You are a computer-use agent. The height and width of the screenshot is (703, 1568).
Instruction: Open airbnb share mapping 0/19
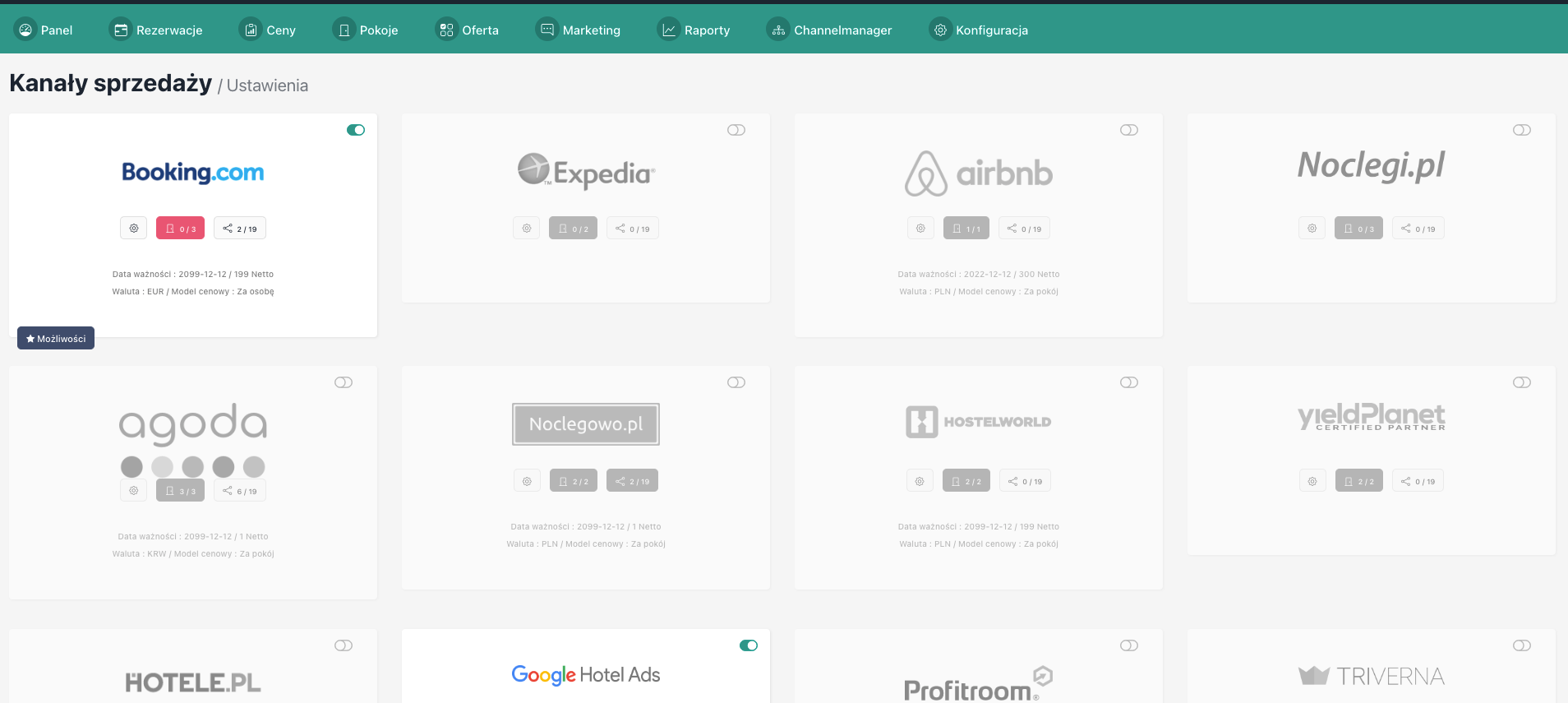[x=1025, y=229]
